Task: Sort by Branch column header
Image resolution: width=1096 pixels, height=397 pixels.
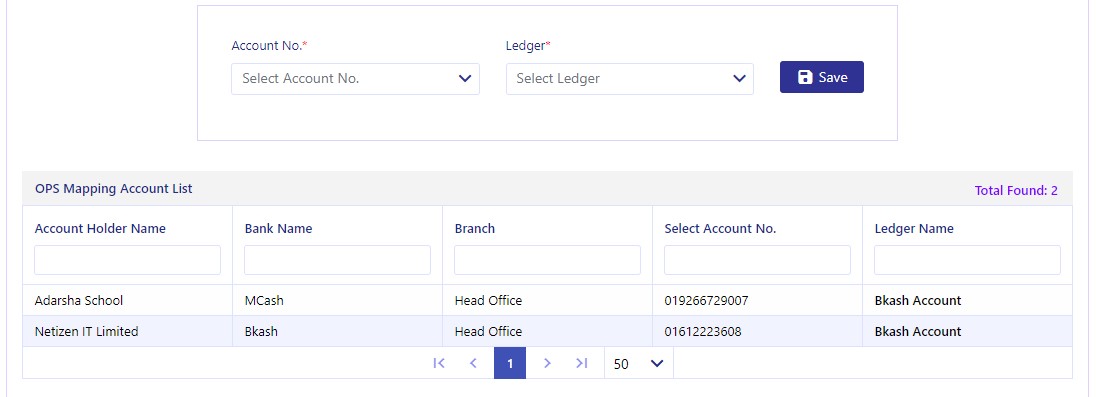Action: pos(475,229)
